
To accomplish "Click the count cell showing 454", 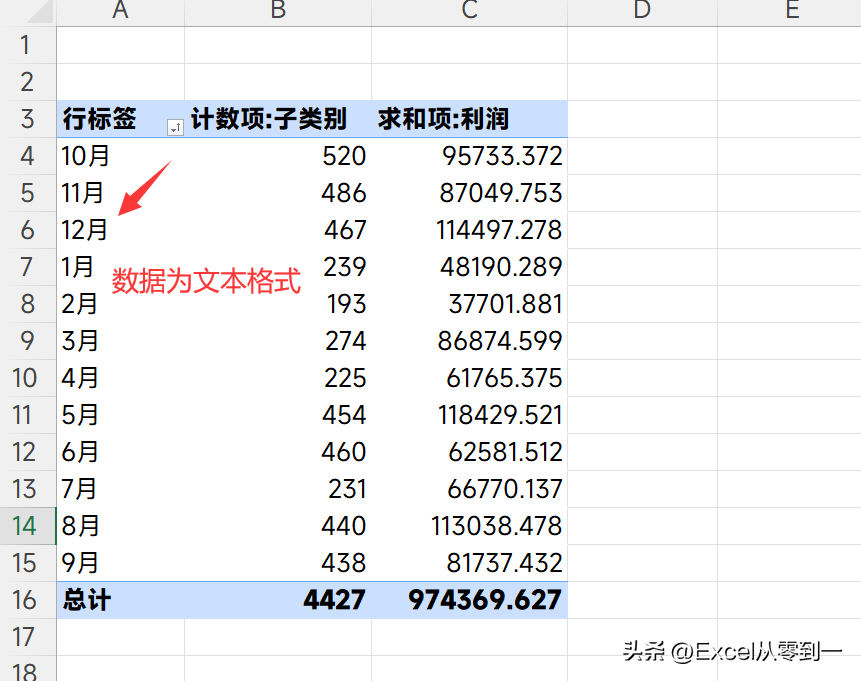I will 278,415.
